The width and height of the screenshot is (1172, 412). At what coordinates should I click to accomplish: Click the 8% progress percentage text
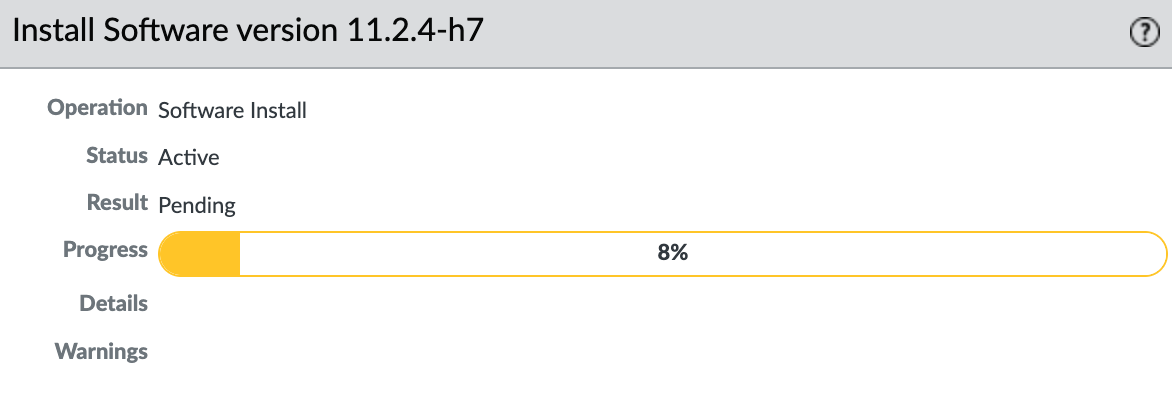[x=673, y=253]
